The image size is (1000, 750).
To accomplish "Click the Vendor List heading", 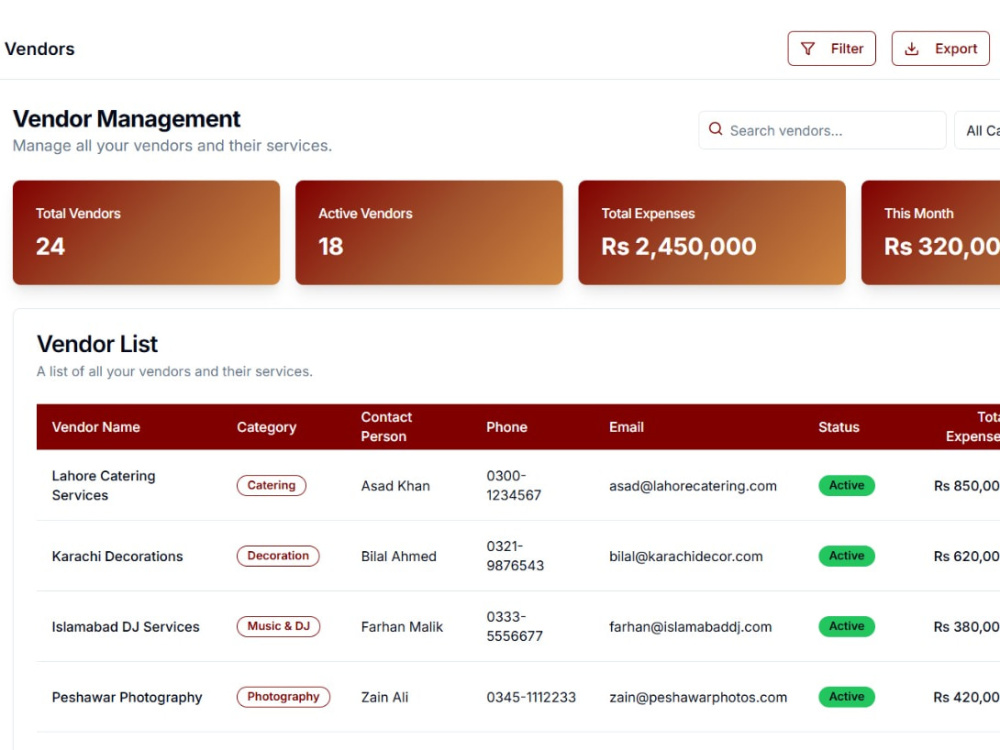I will click(x=97, y=344).
